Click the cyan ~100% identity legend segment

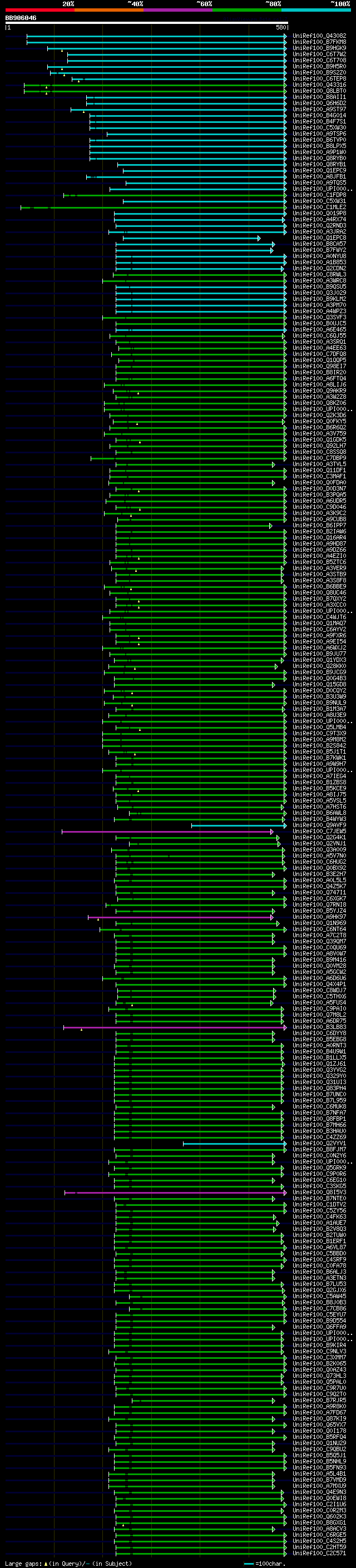[x=316, y=10]
